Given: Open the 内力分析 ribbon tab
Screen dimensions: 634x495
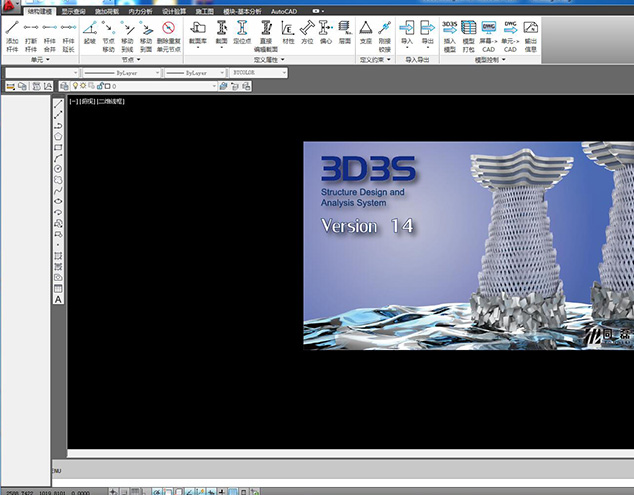Looking at the screenshot, I should pyautogui.click(x=140, y=11).
